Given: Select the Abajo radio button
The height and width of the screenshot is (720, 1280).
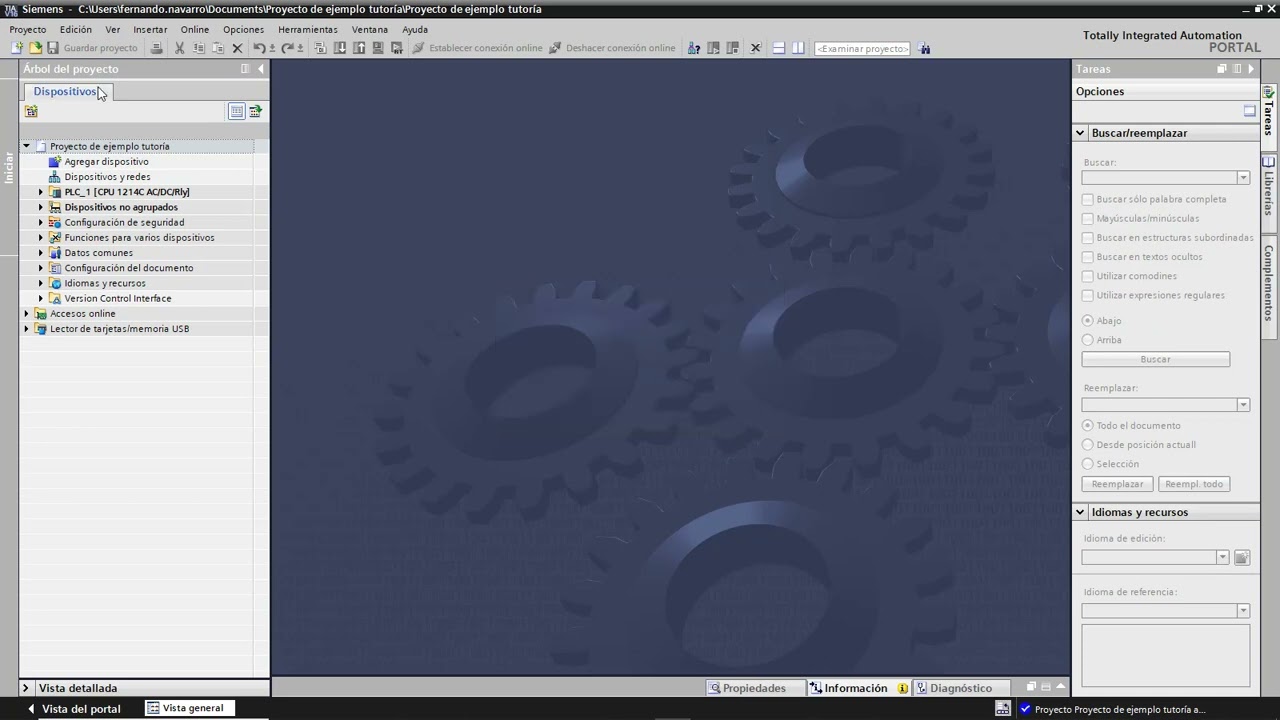Looking at the screenshot, I should click(x=1088, y=320).
